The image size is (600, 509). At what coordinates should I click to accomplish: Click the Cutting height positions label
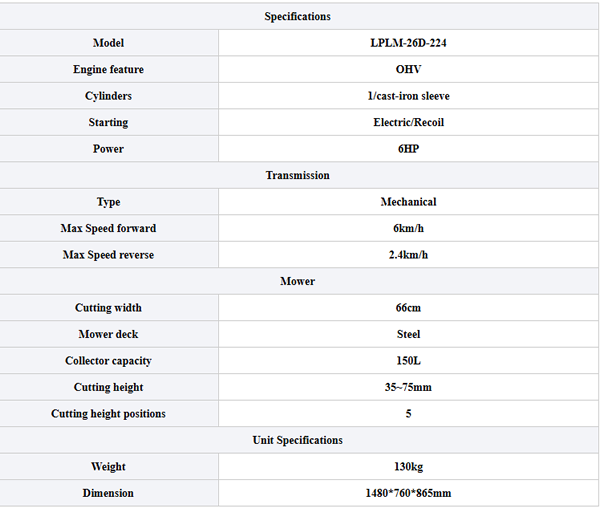click(108, 414)
